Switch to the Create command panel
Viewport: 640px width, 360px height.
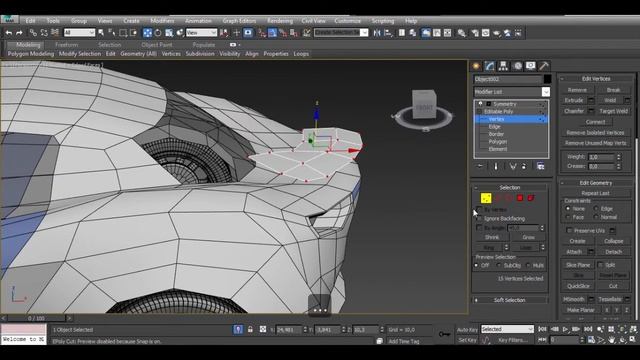point(476,66)
